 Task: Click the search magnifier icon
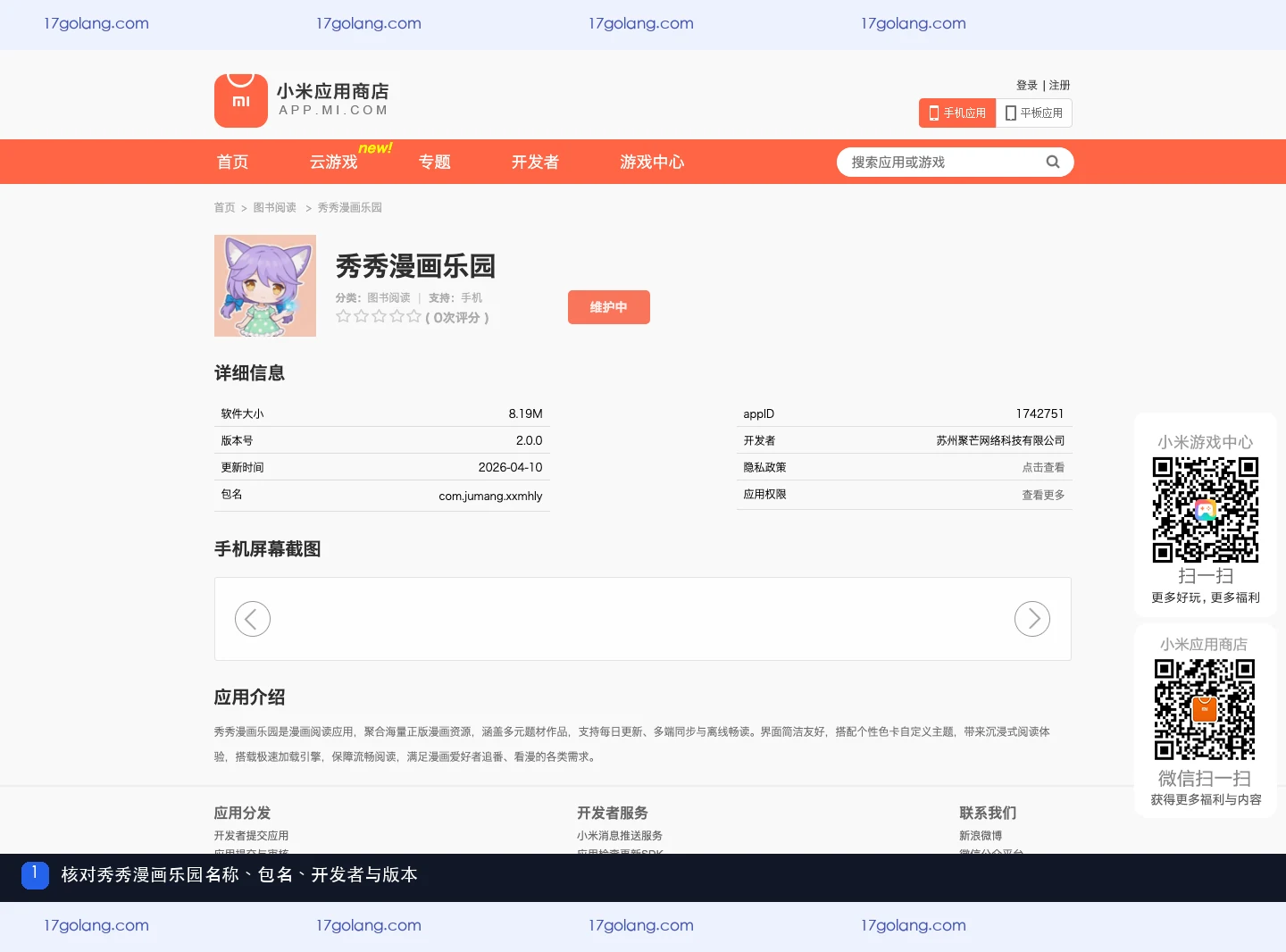(x=1053, y=162)
